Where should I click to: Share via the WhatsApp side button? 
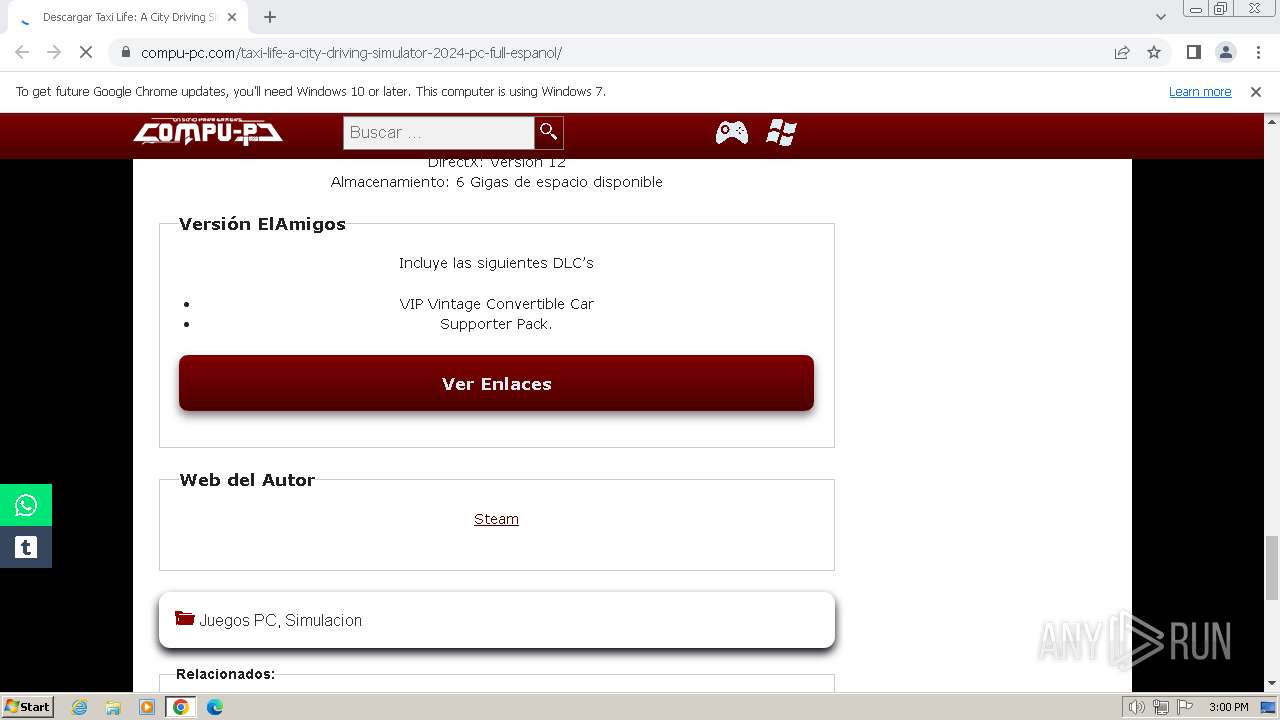point(26,505)
